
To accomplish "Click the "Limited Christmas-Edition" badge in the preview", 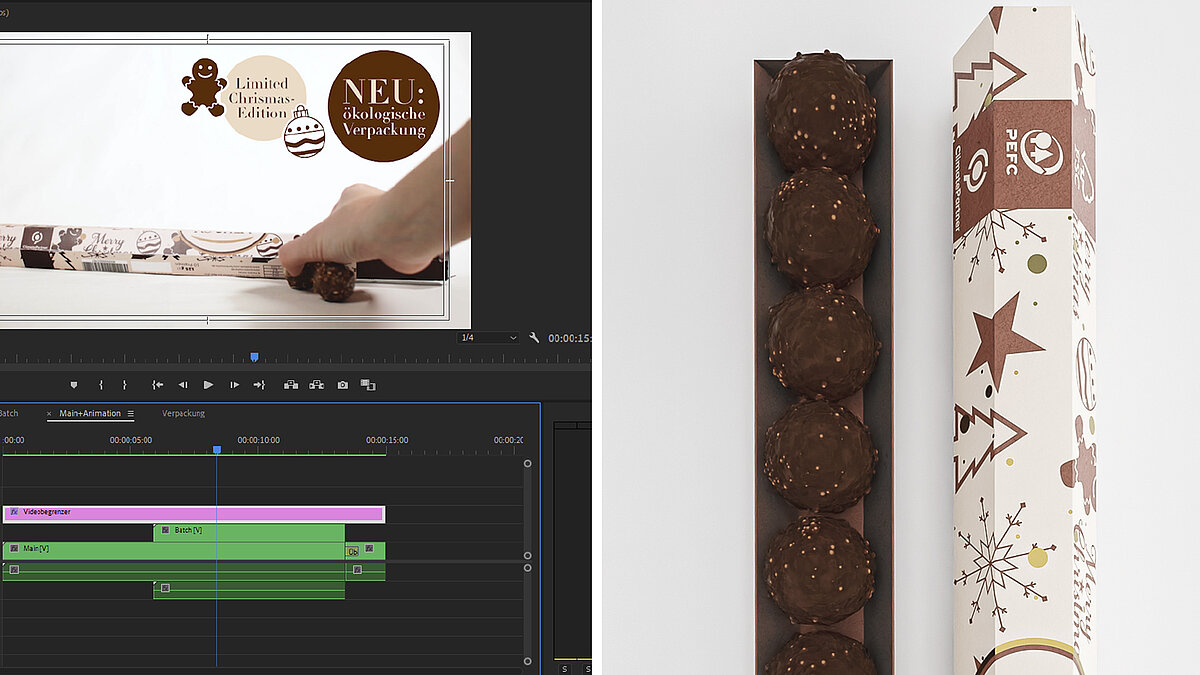I will (262, 98).
